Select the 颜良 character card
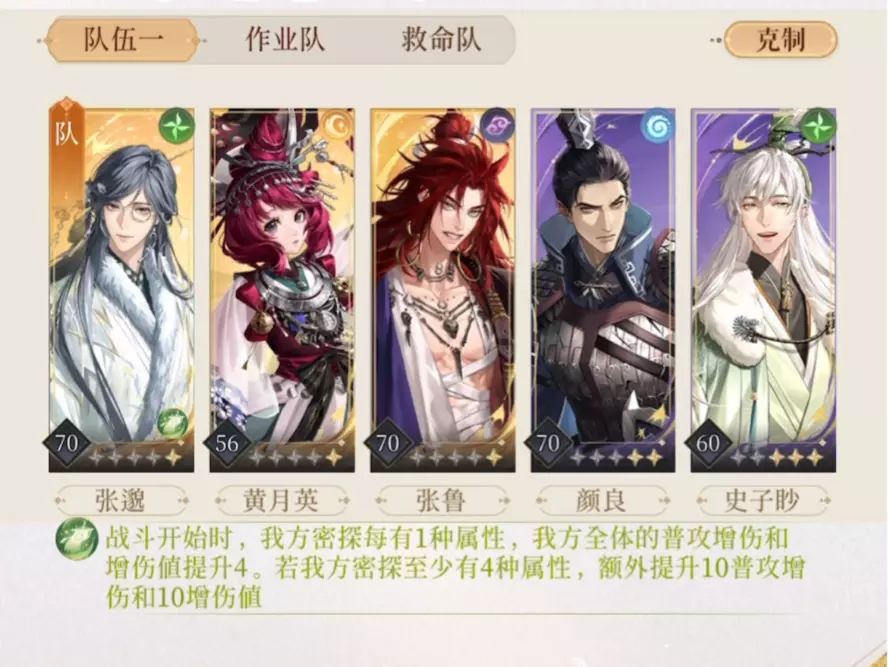The width and height of the screenshot is (888, 667). (603, 290)
